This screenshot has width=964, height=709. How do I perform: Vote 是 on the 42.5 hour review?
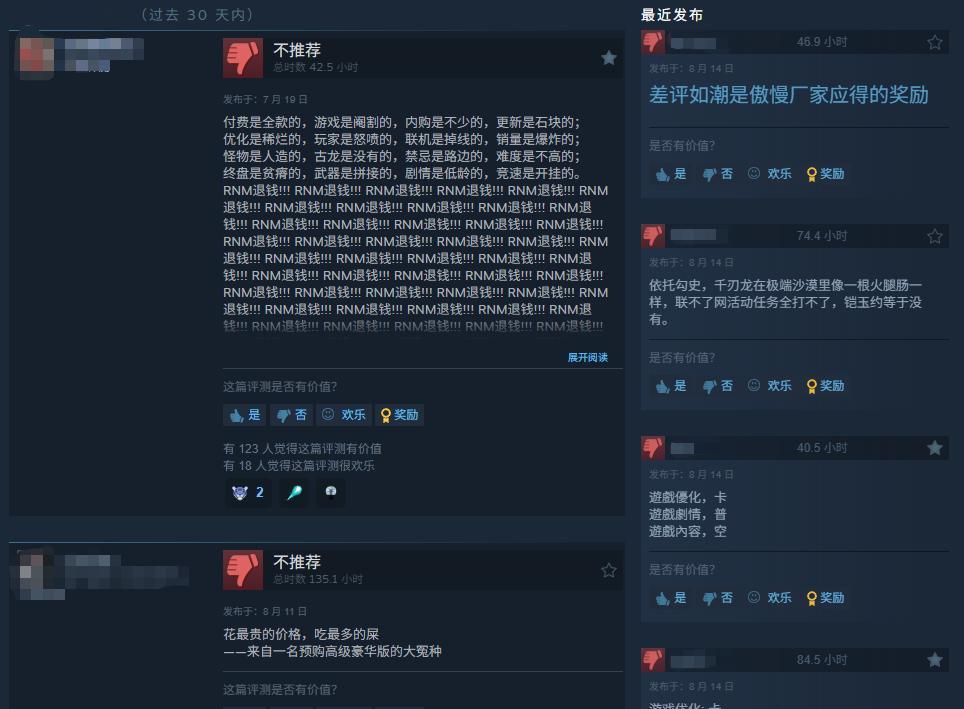tap(245, 415)
